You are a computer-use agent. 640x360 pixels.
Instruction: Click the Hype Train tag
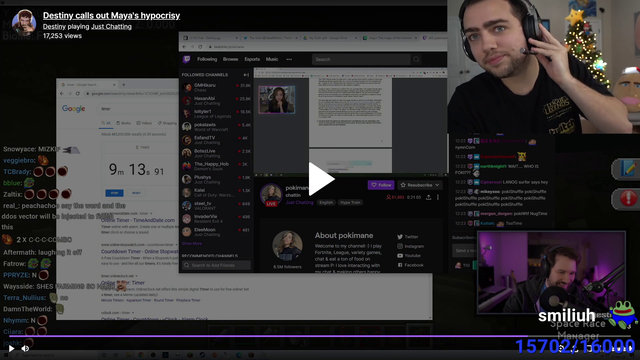(x=350, y=202)
